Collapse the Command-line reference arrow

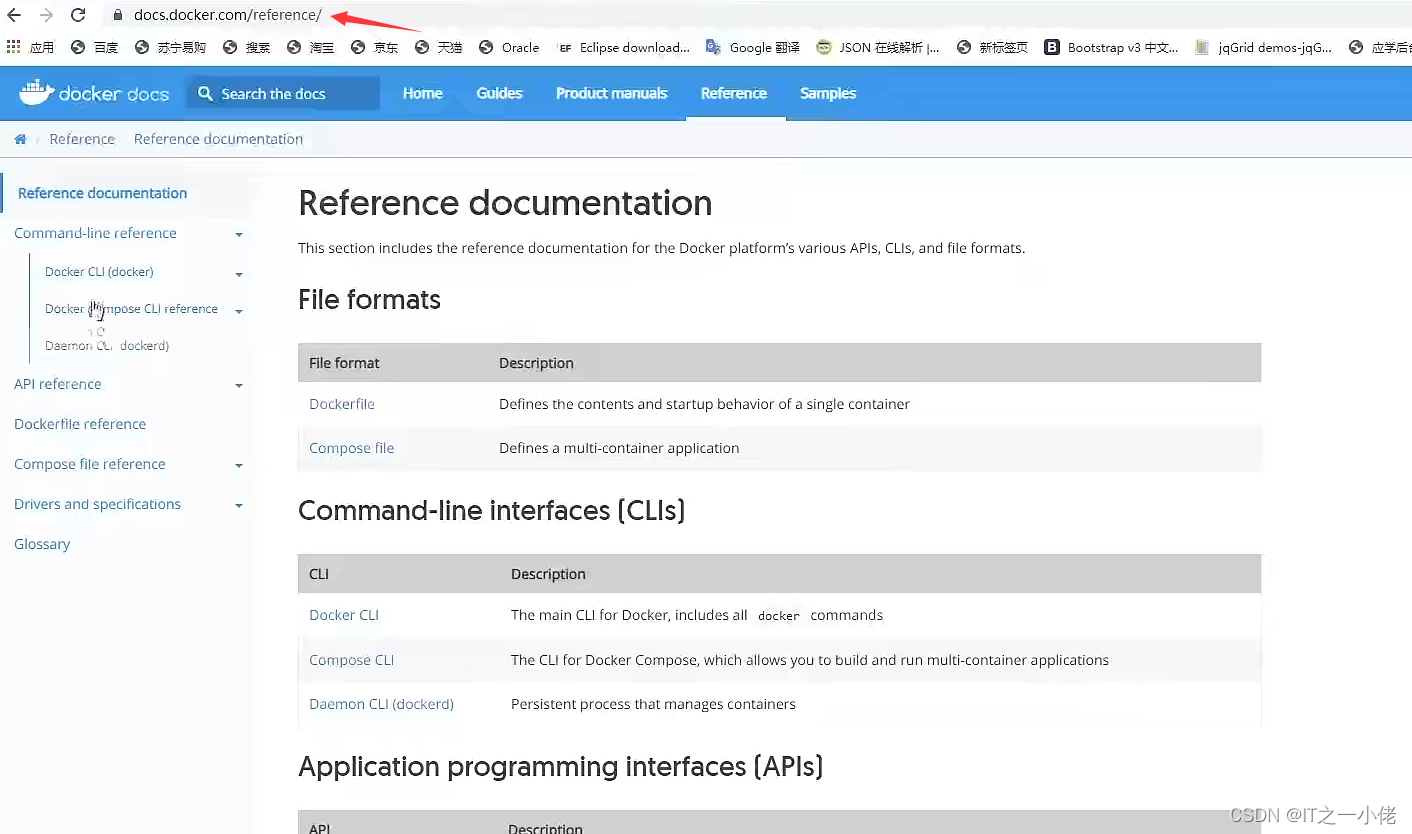pyautogui.click(x=239, y=235)
